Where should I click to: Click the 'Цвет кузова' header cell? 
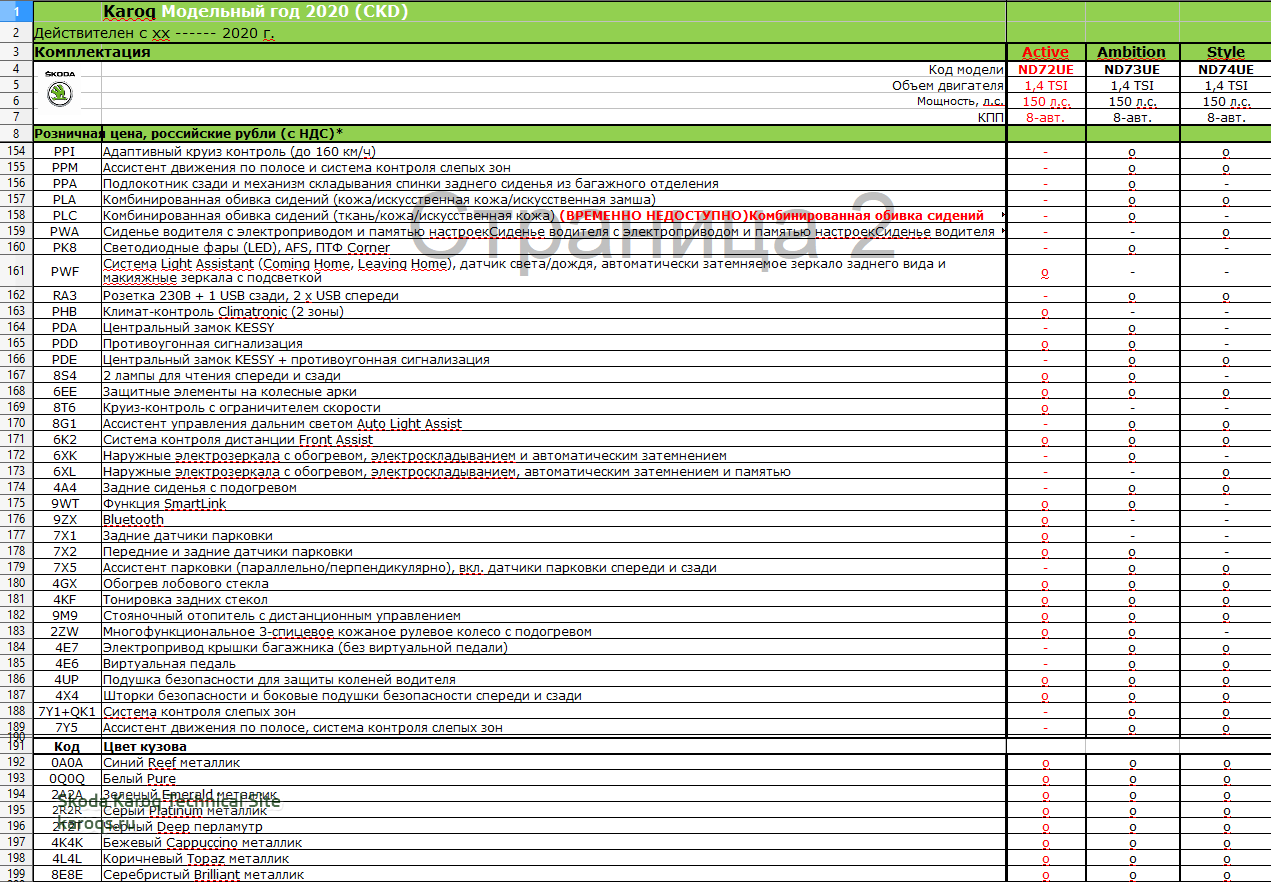click(553, 746)
